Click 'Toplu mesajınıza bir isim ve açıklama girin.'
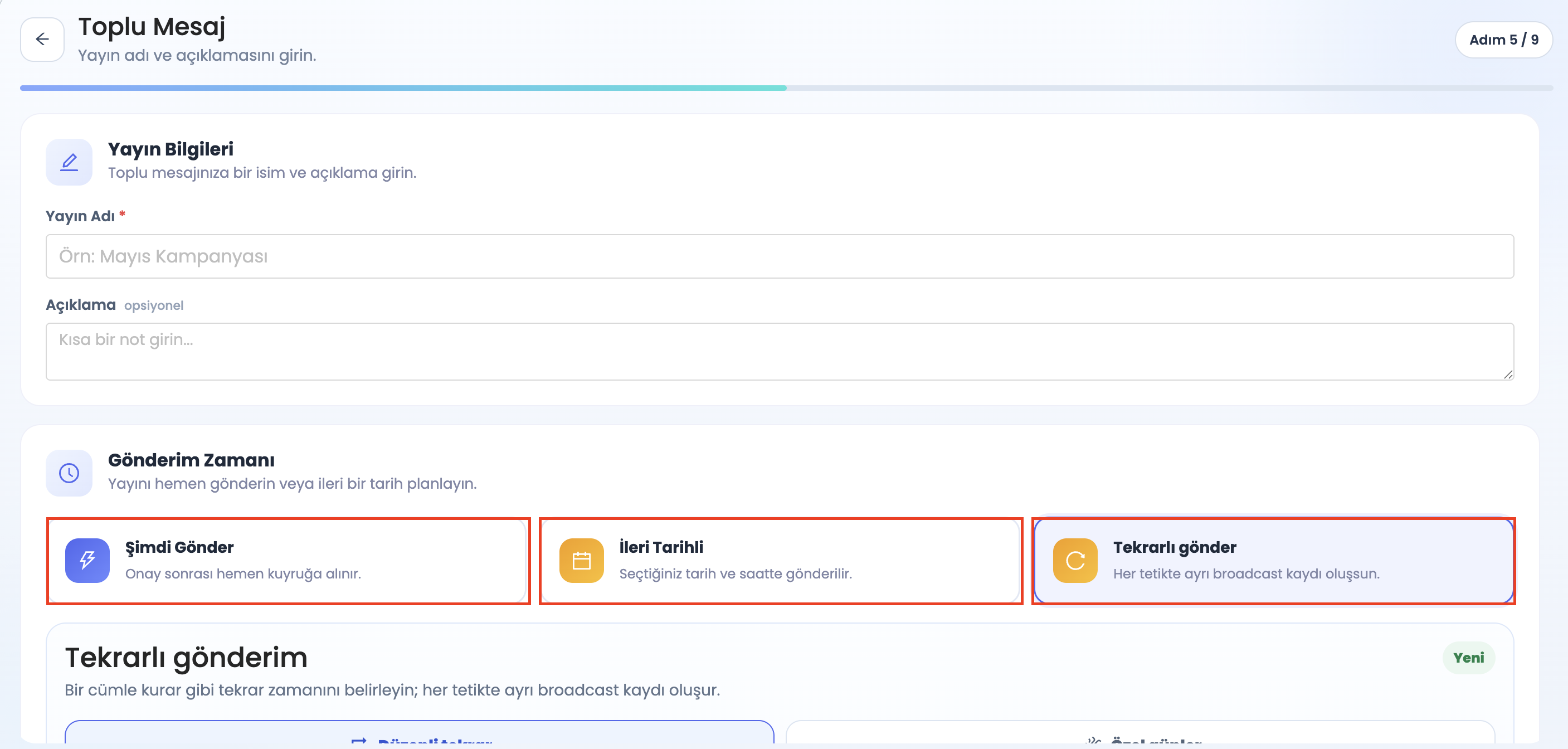The height and width of the screenshot is (749, 1568). 262,173
